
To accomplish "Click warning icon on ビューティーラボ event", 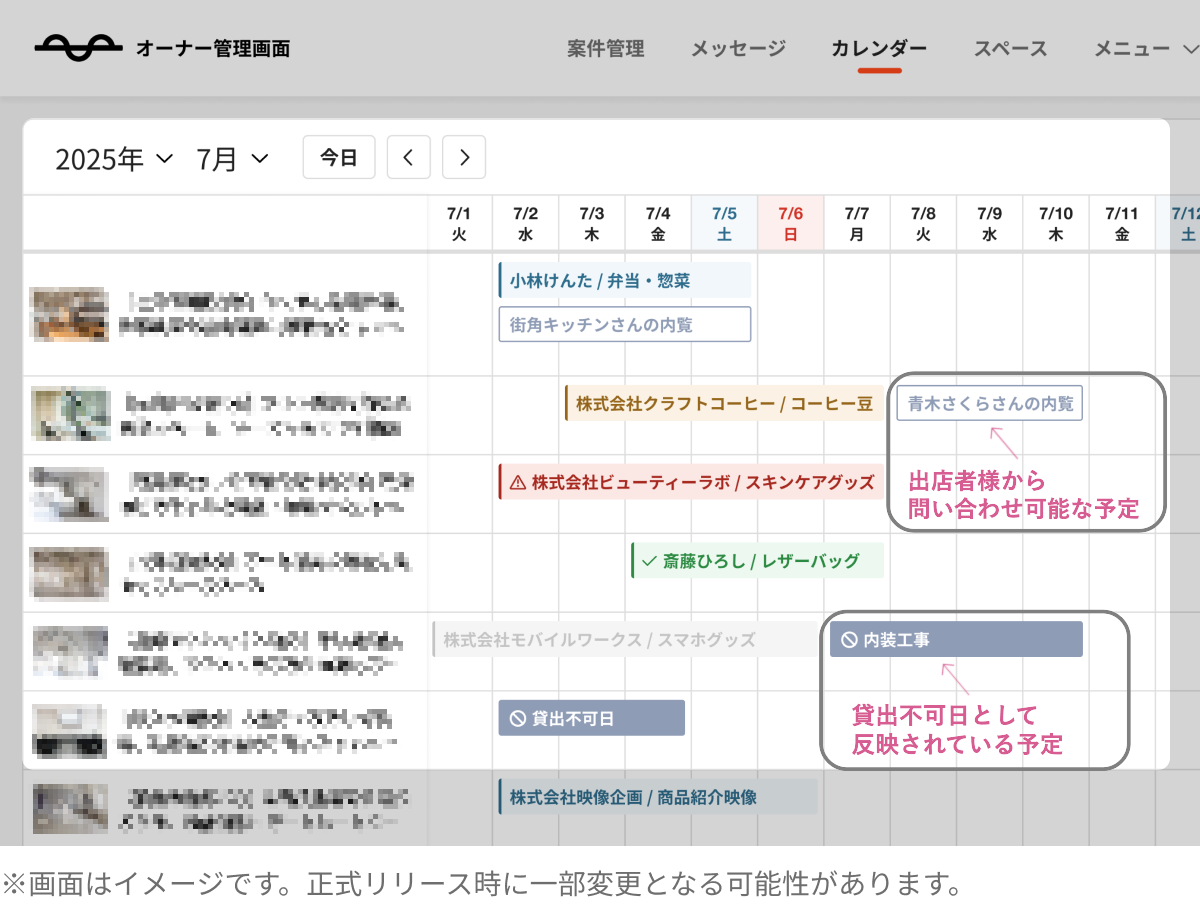I will (x=517, y=482).
